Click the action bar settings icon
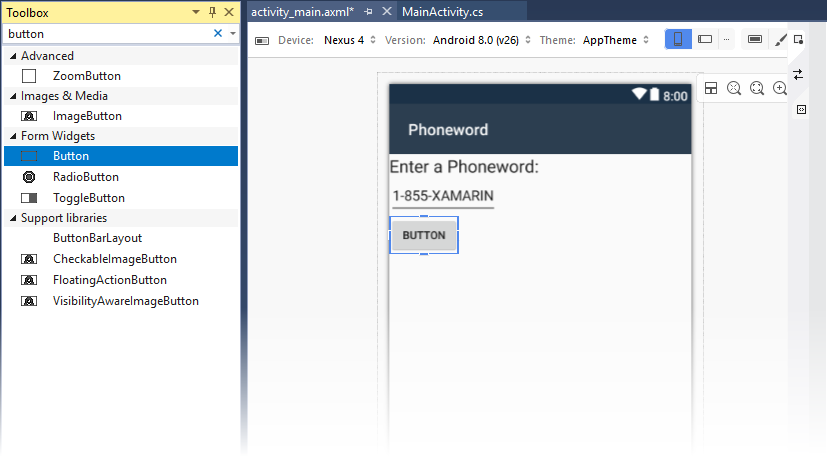The image size is (827, 457). pyautogui.click(x=755, y=40)
